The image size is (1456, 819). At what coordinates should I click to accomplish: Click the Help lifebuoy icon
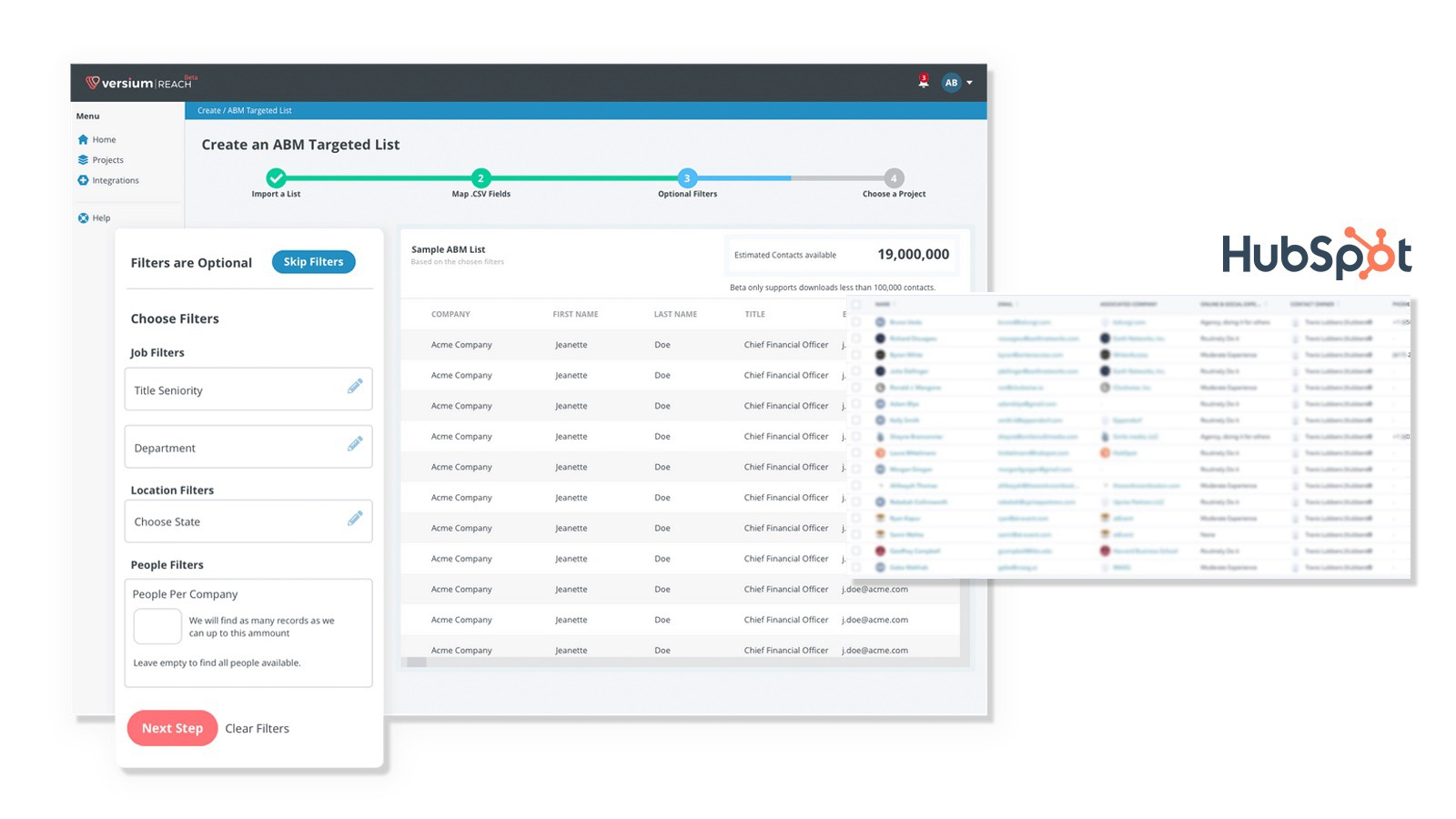point(83,218)
